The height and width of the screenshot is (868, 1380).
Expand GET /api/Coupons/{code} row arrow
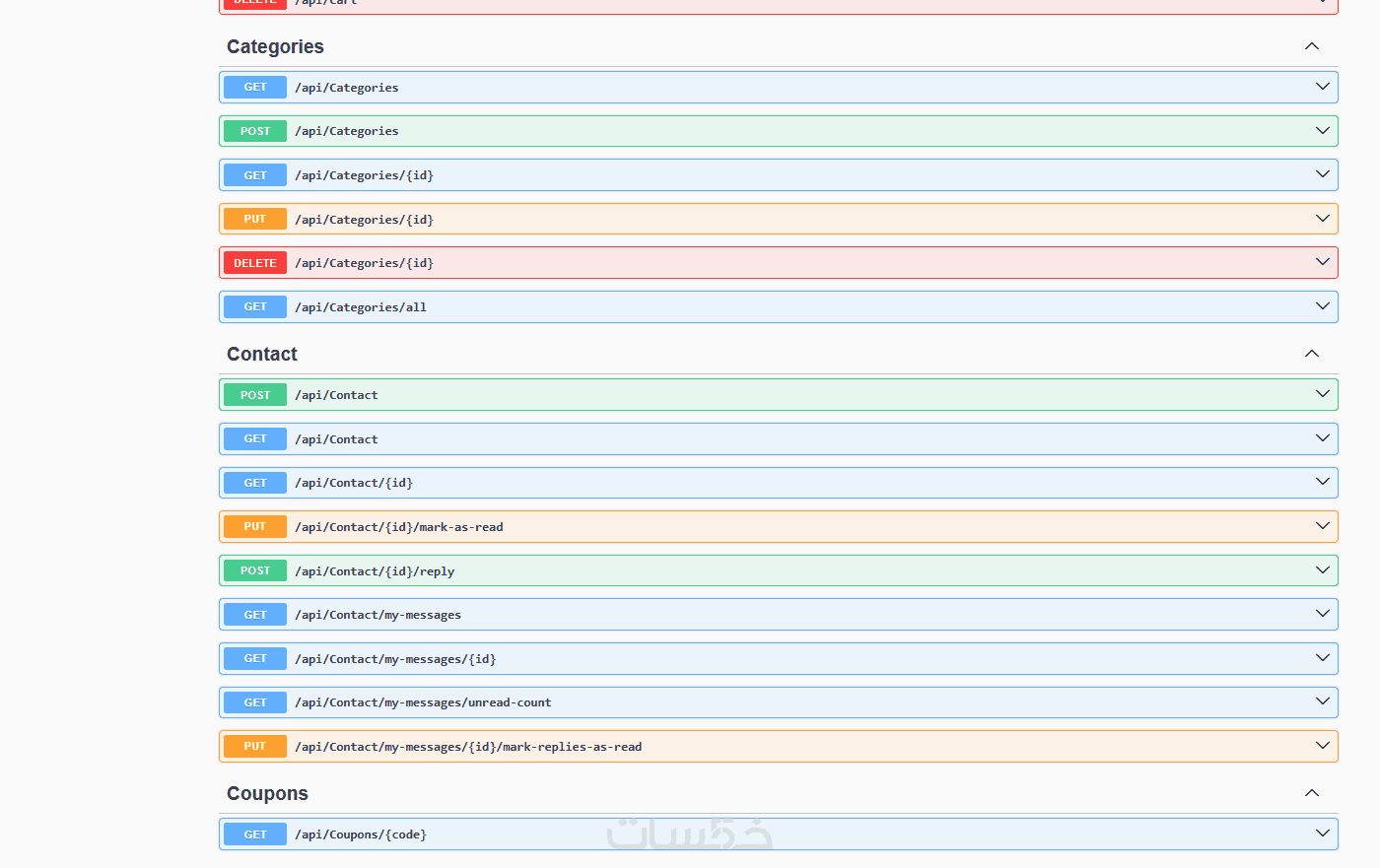click(1323, 834)
